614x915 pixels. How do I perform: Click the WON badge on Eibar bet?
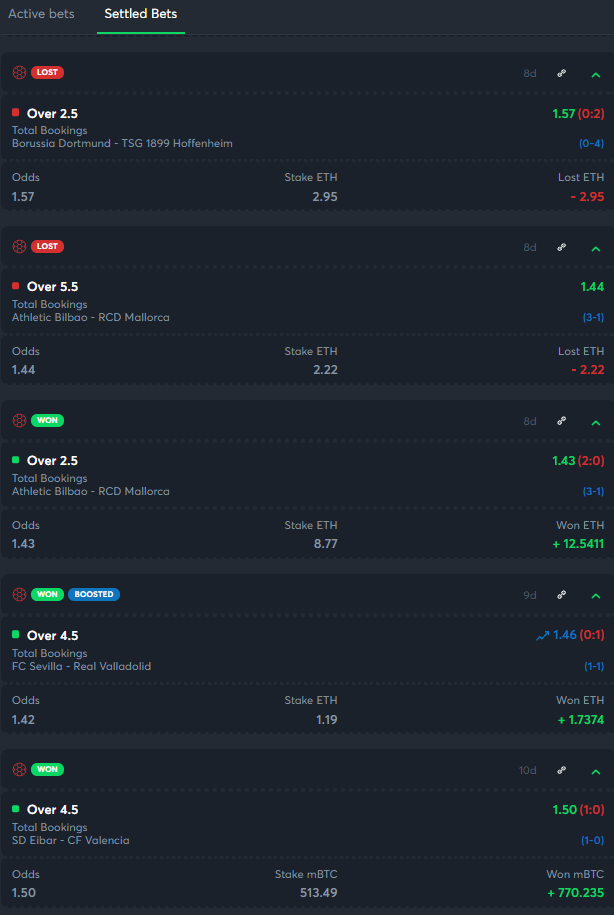[x=47, y=769]
